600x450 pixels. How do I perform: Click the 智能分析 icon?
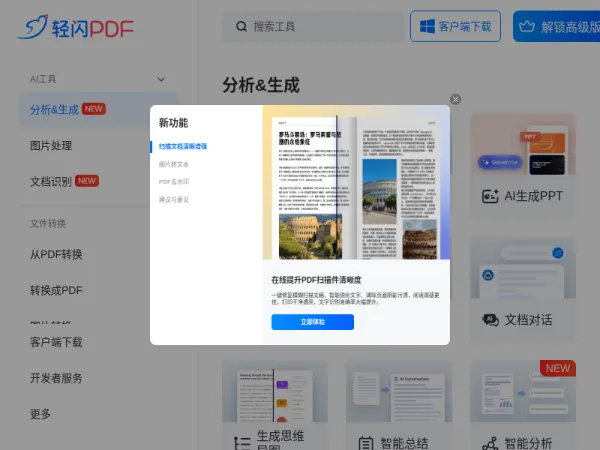(x=490, y=443)
